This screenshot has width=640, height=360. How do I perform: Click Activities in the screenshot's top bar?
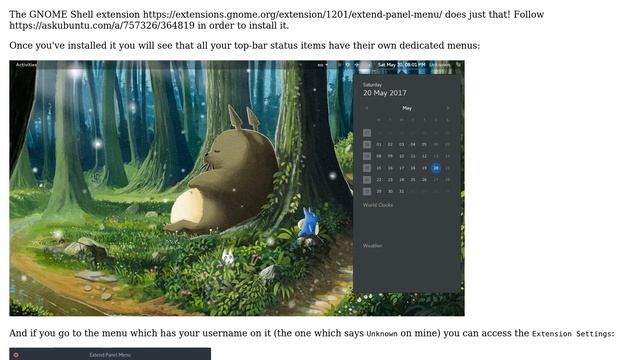26,64
